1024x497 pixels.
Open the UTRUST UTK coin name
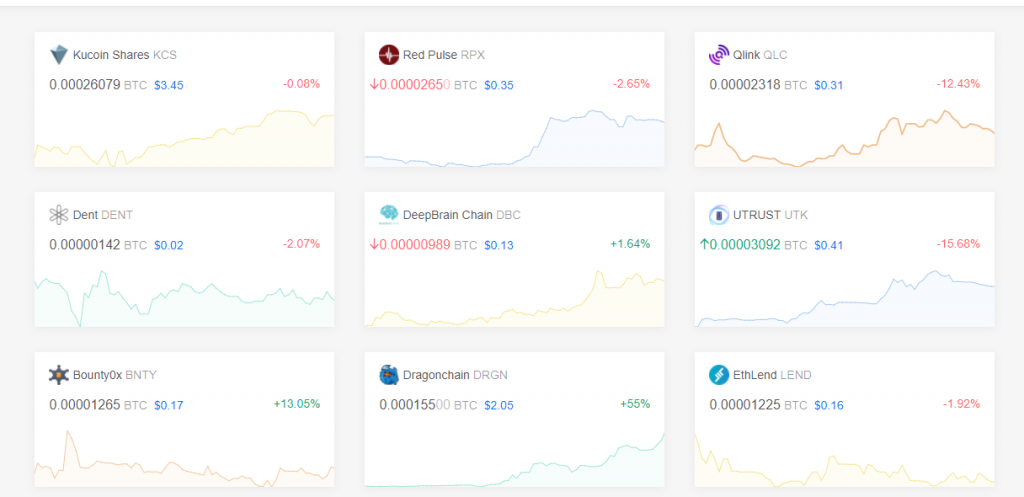[771, 215]
